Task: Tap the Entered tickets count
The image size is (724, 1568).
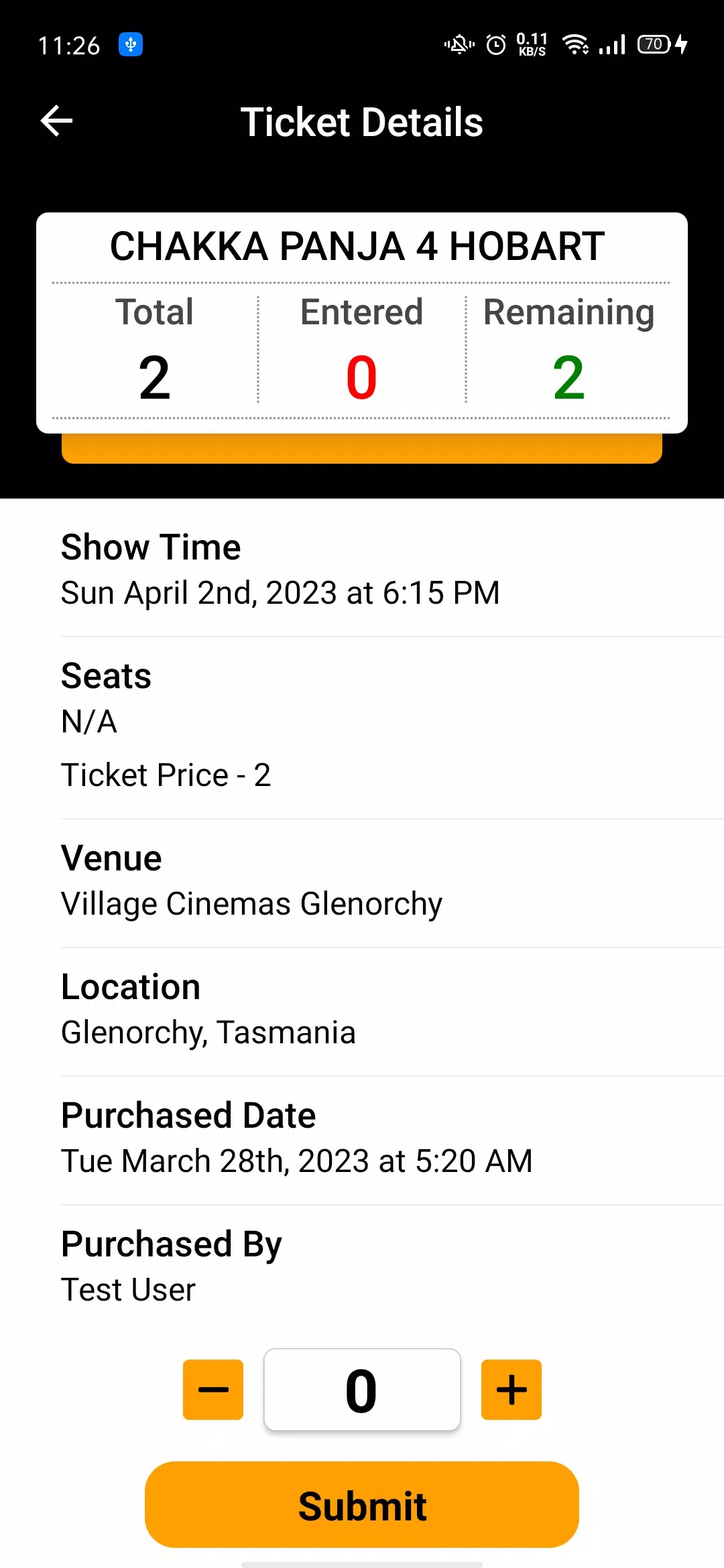Action: (361, 378)
